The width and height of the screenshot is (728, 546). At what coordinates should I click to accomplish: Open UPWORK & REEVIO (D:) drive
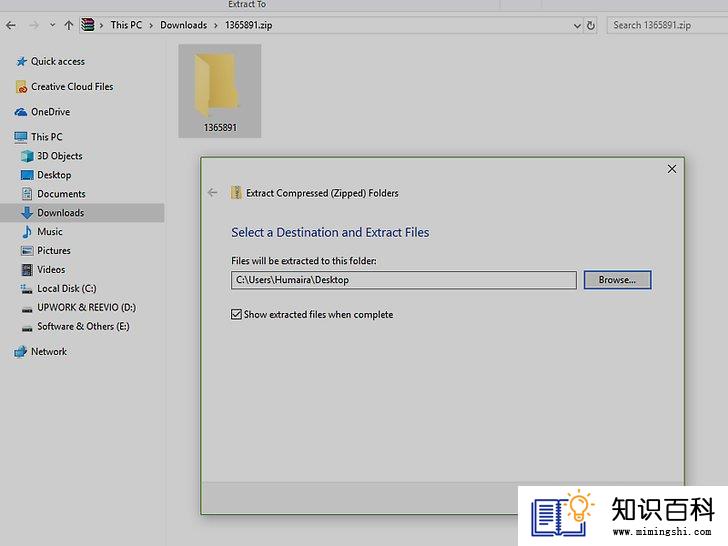(x=86, y=307)
